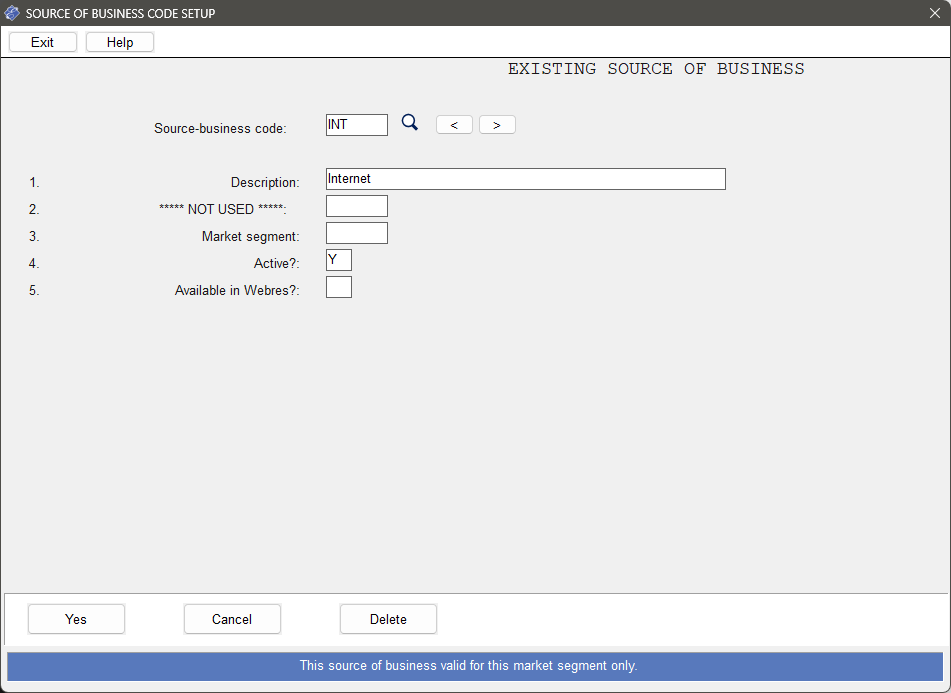This screenshot has height=693, width=951.
Task: Click the Active? field showing Y
Action: 339,260
